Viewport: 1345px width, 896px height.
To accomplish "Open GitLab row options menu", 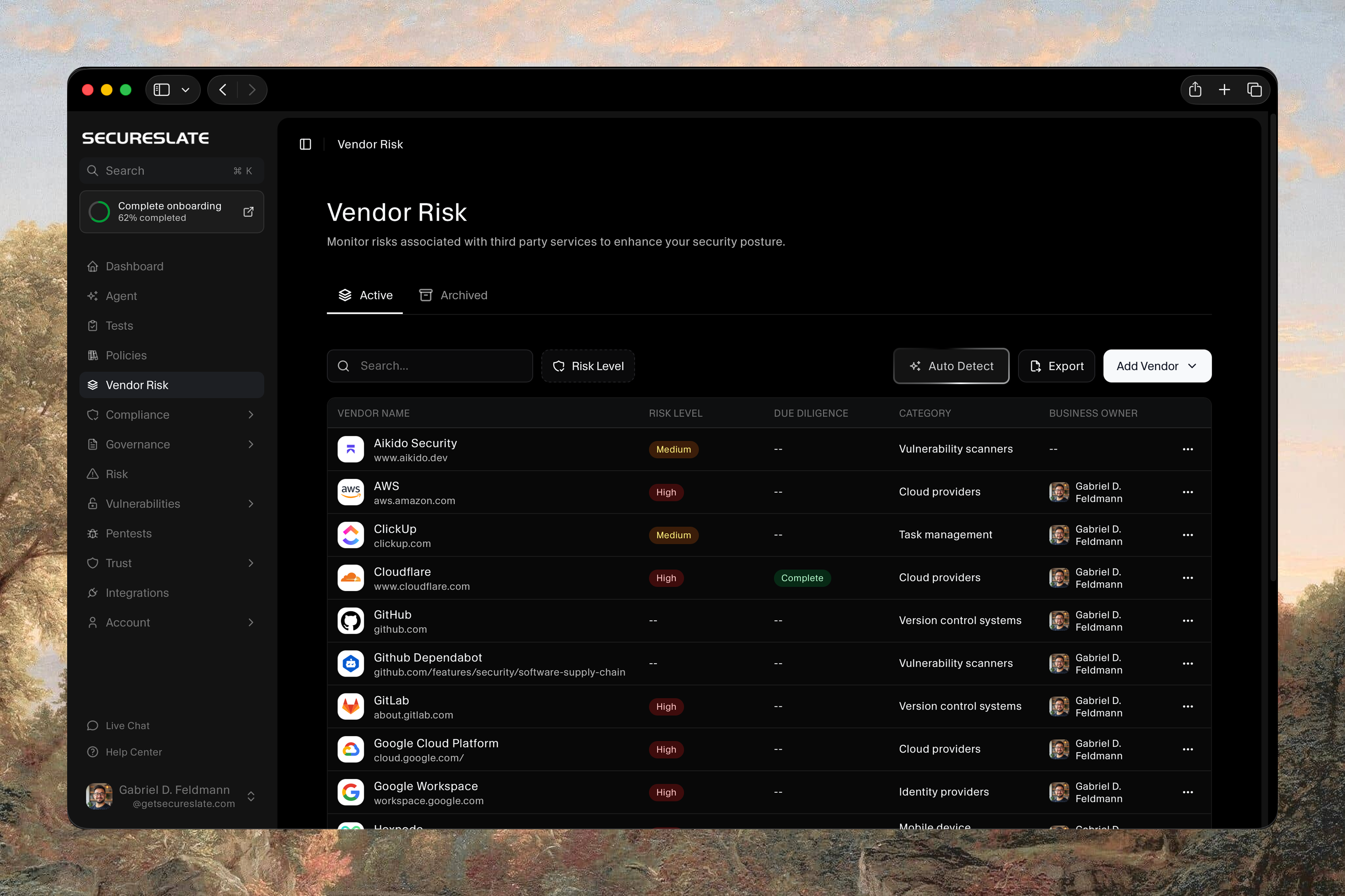I will [1188, 706].
